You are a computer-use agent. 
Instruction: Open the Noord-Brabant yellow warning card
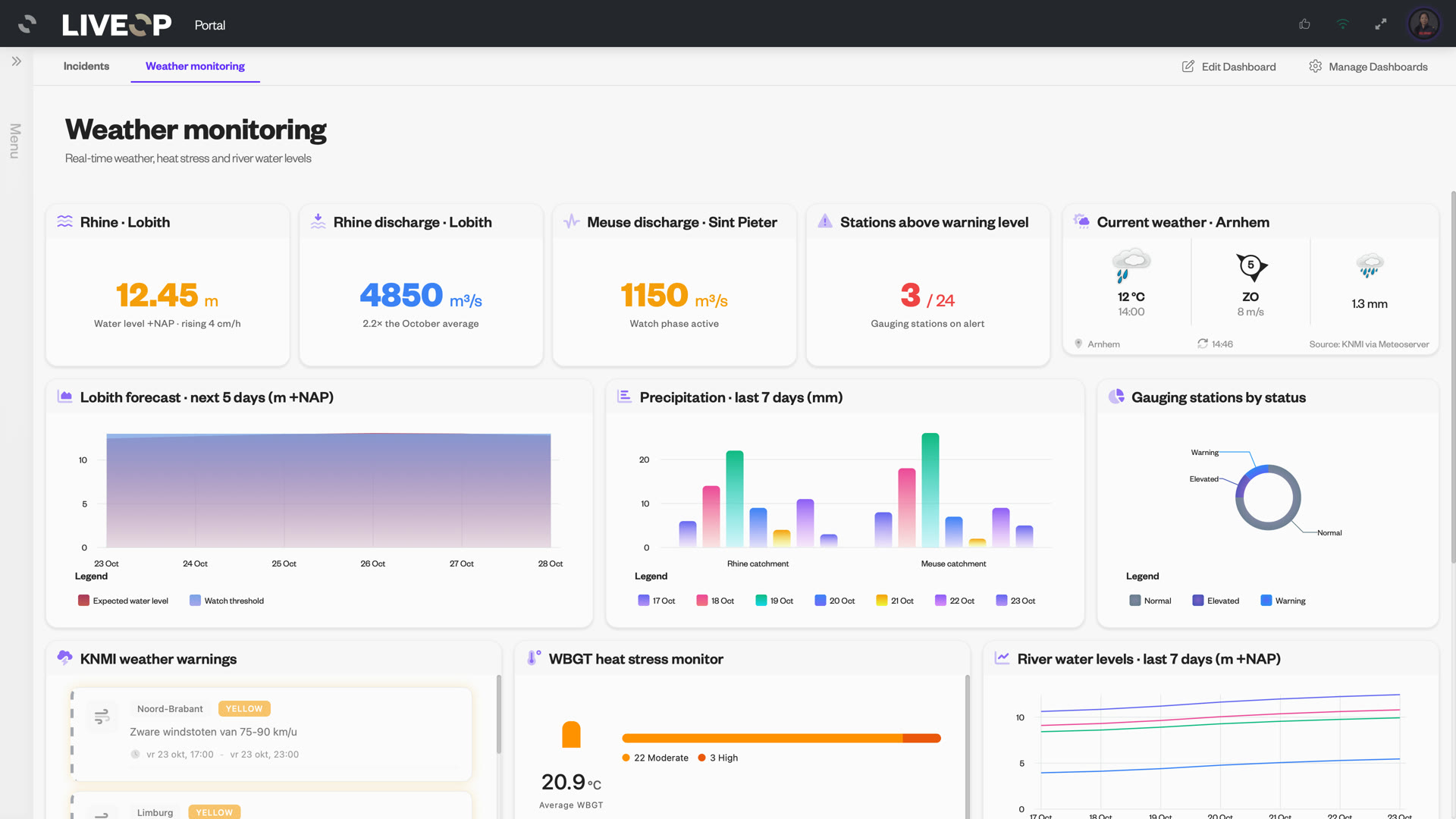(271, 733)
